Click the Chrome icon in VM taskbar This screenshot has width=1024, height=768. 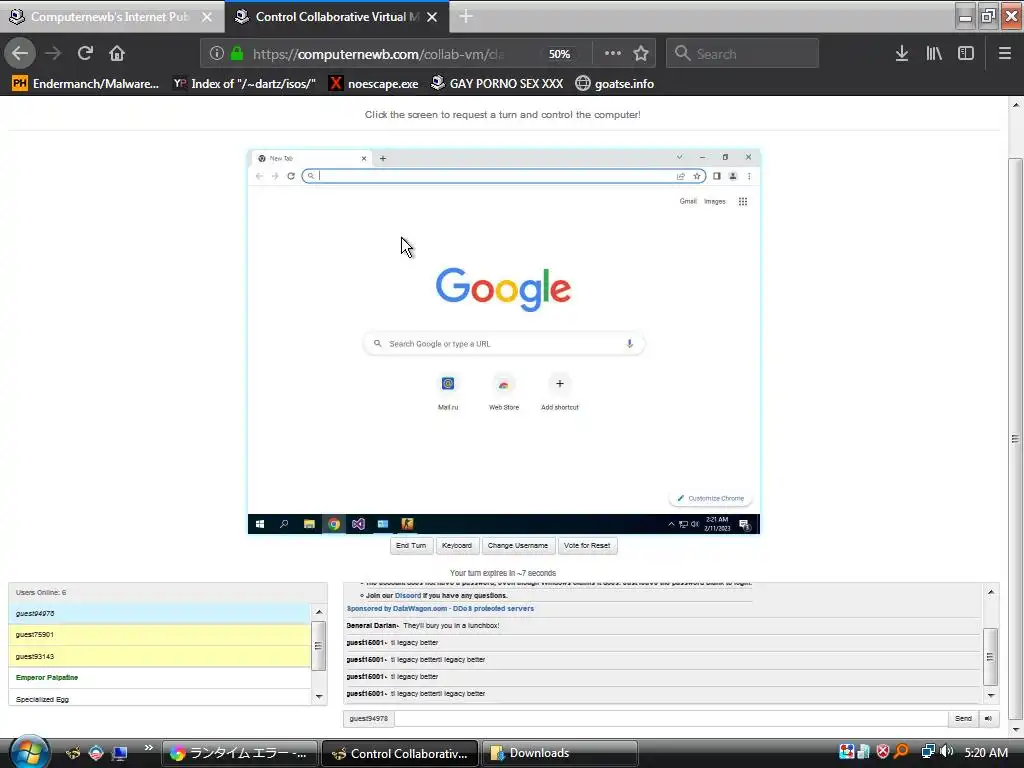point(334,524)
